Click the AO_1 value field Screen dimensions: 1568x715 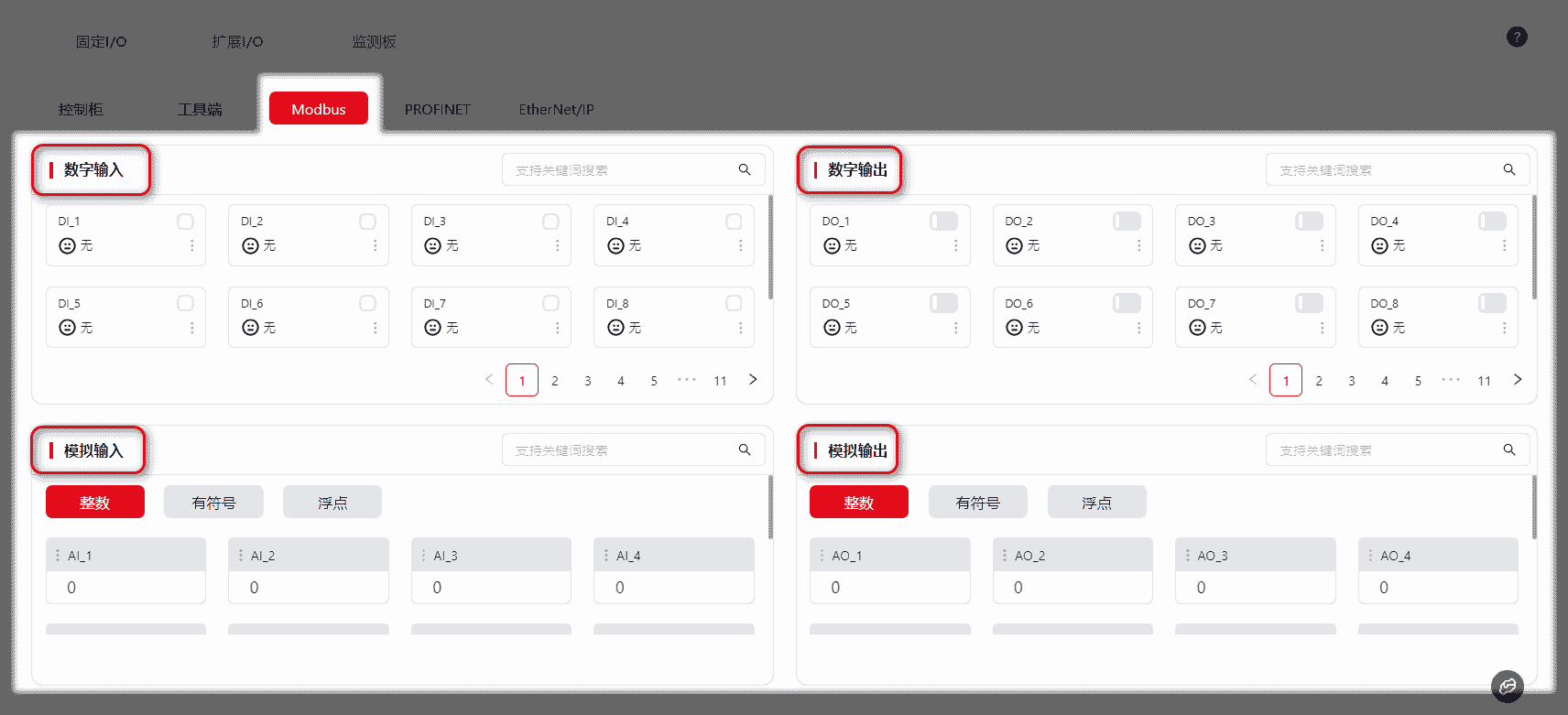(x=889, y=588)
